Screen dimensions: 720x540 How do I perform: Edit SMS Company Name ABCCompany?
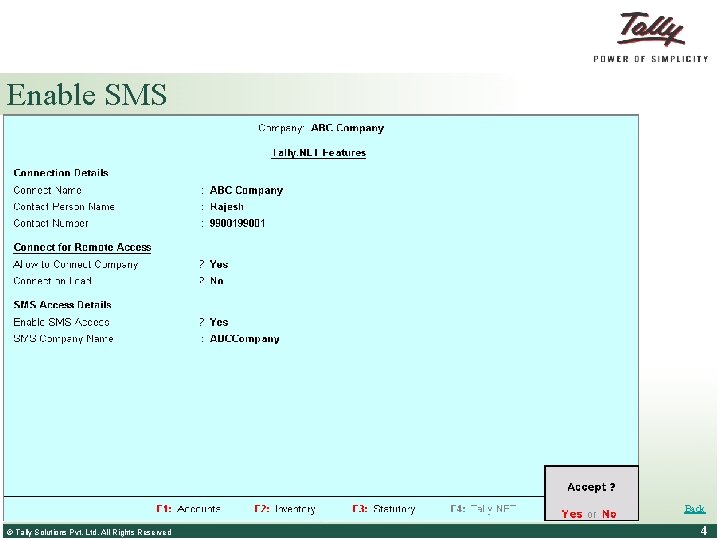(x=244, y=339)
